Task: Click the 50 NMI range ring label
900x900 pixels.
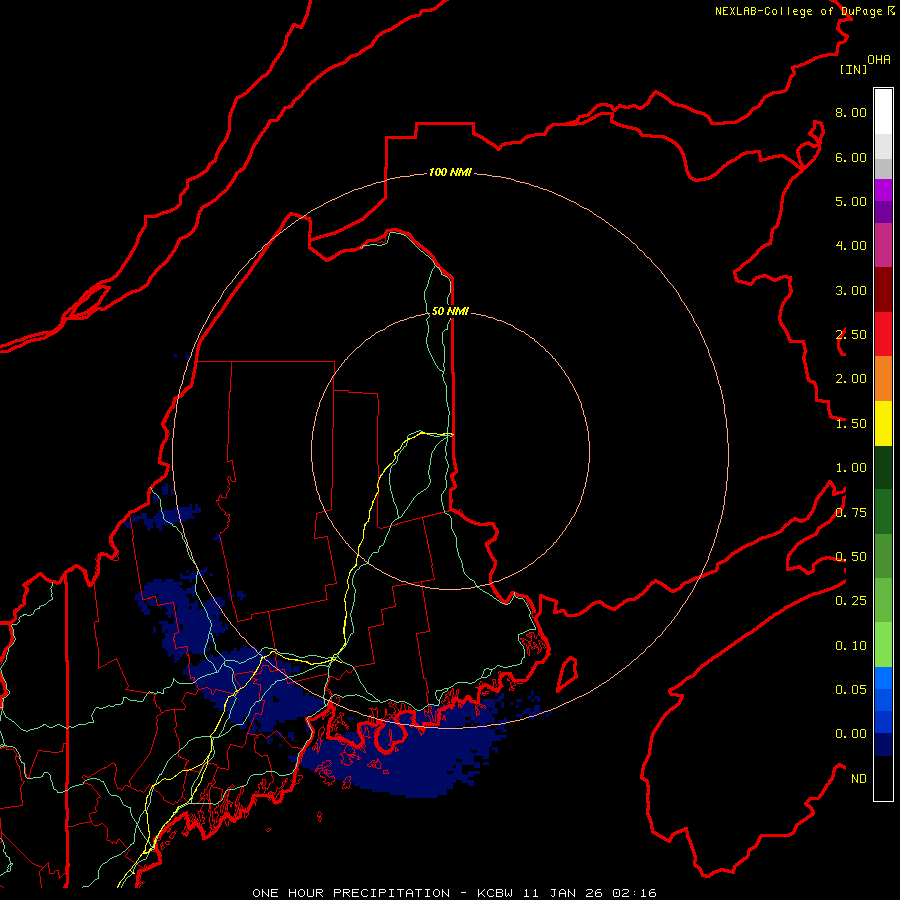Action: coord(450,312)
